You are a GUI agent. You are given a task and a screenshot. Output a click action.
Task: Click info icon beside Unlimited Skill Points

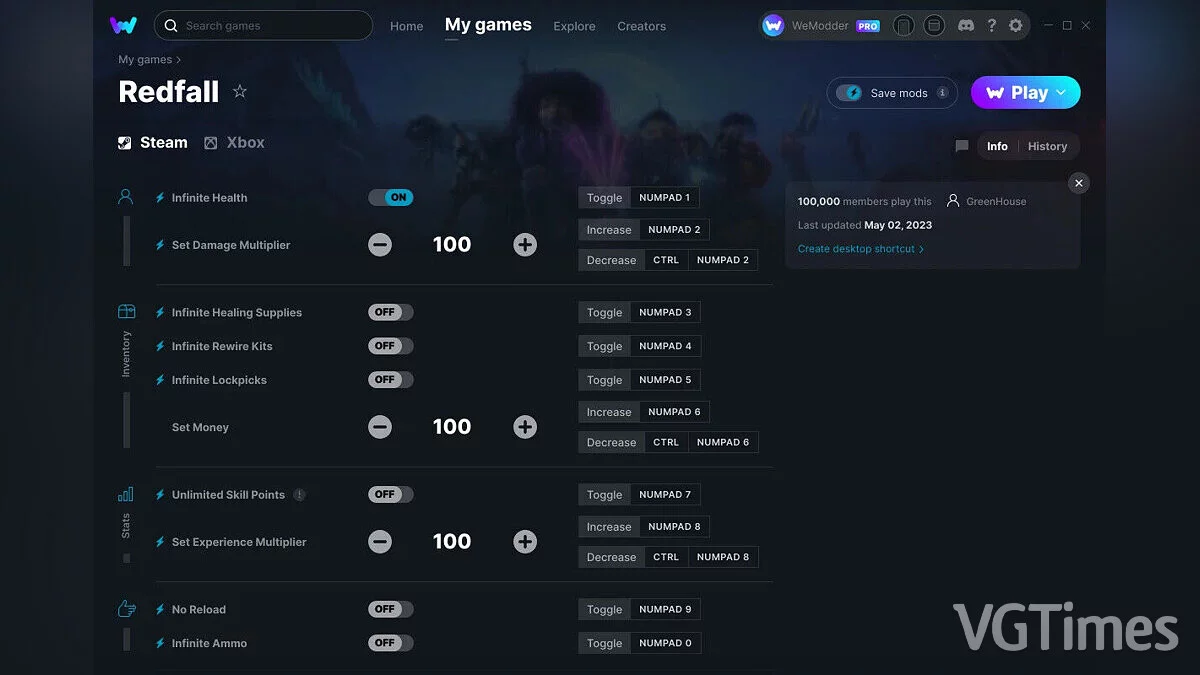299,495
